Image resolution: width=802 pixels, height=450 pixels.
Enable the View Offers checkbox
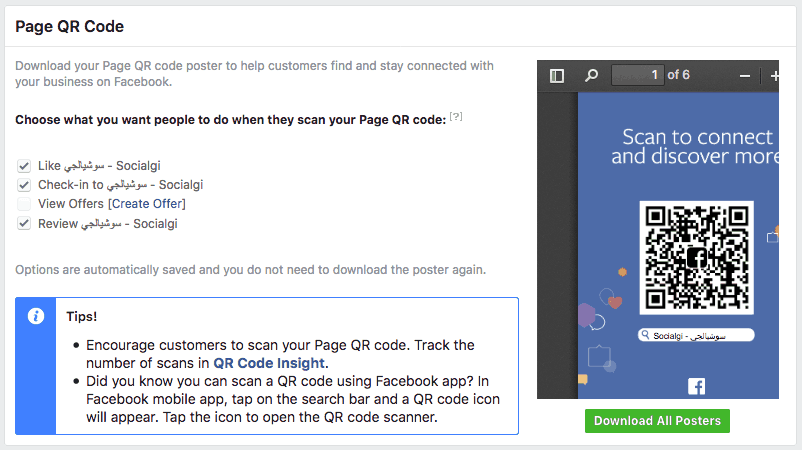[x=24, y=204]
